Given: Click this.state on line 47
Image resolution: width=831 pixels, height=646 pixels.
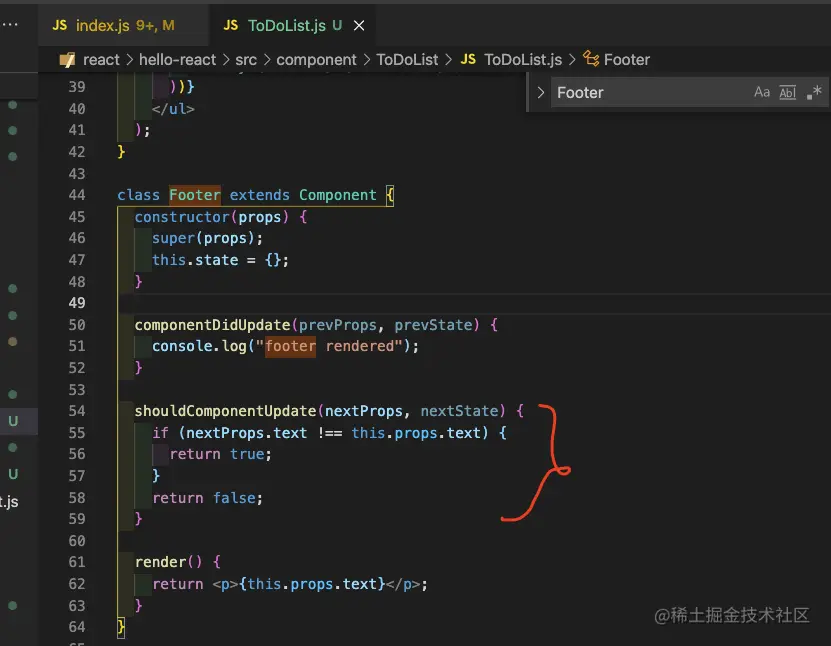Looking at the screenshot, I should pyautogui.click(x=195, y=260).
